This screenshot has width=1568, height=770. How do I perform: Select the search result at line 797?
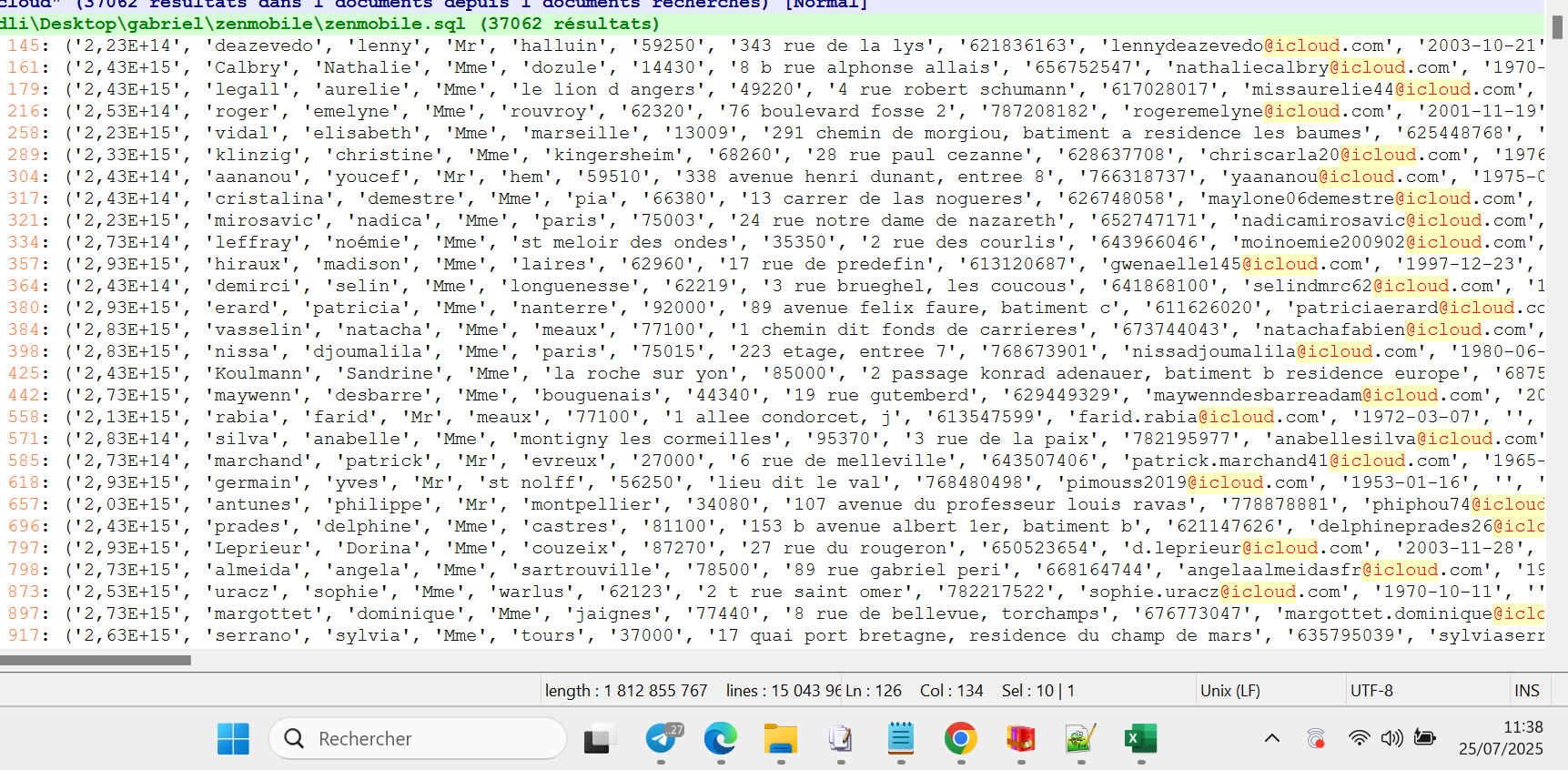tap(773, 548)
